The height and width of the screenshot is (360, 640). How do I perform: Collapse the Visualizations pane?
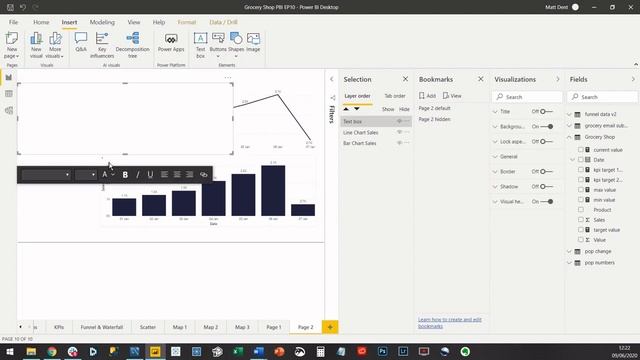(x=558, y=79)
